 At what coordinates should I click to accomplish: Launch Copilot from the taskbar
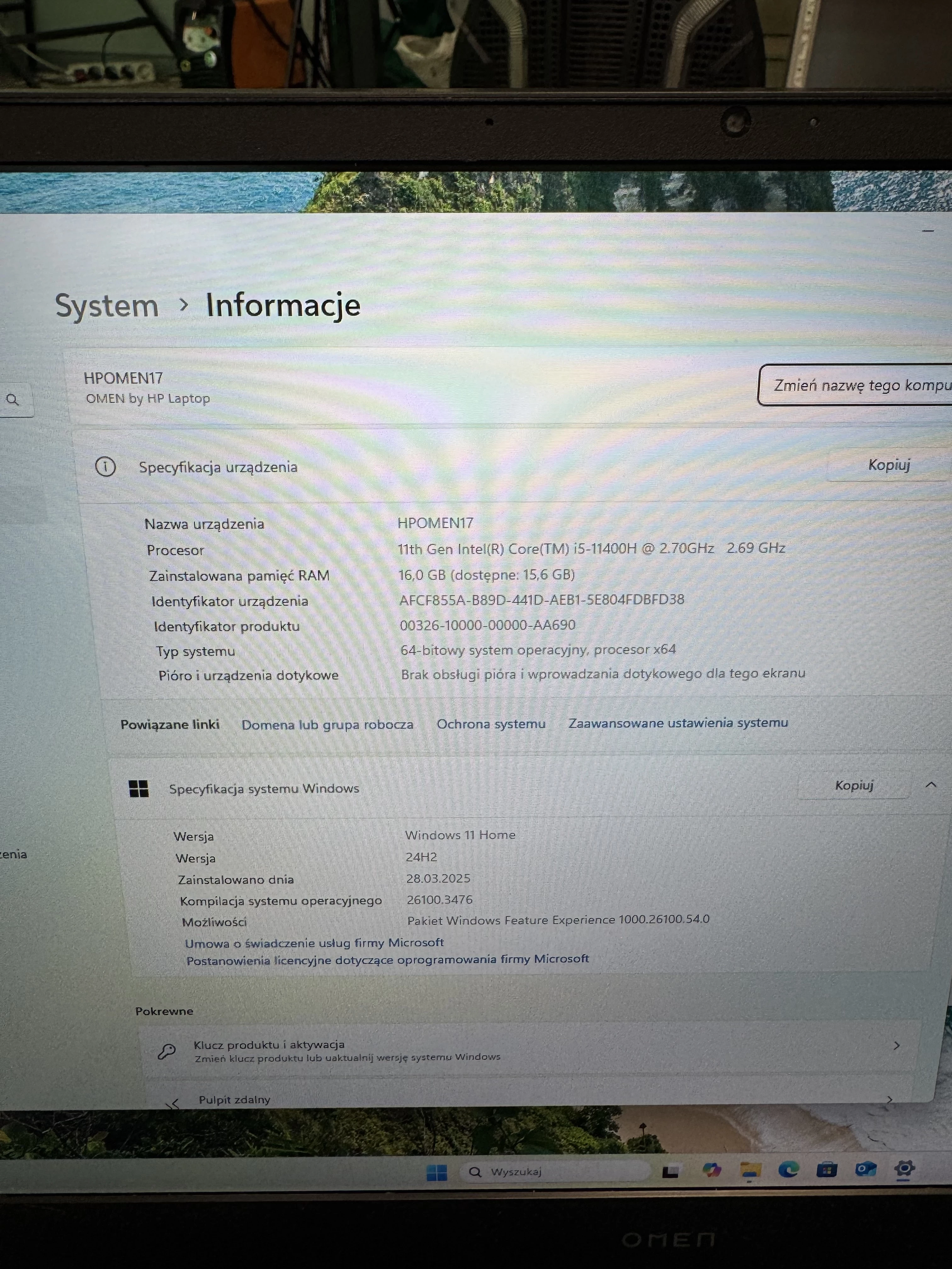[711, 1170]
